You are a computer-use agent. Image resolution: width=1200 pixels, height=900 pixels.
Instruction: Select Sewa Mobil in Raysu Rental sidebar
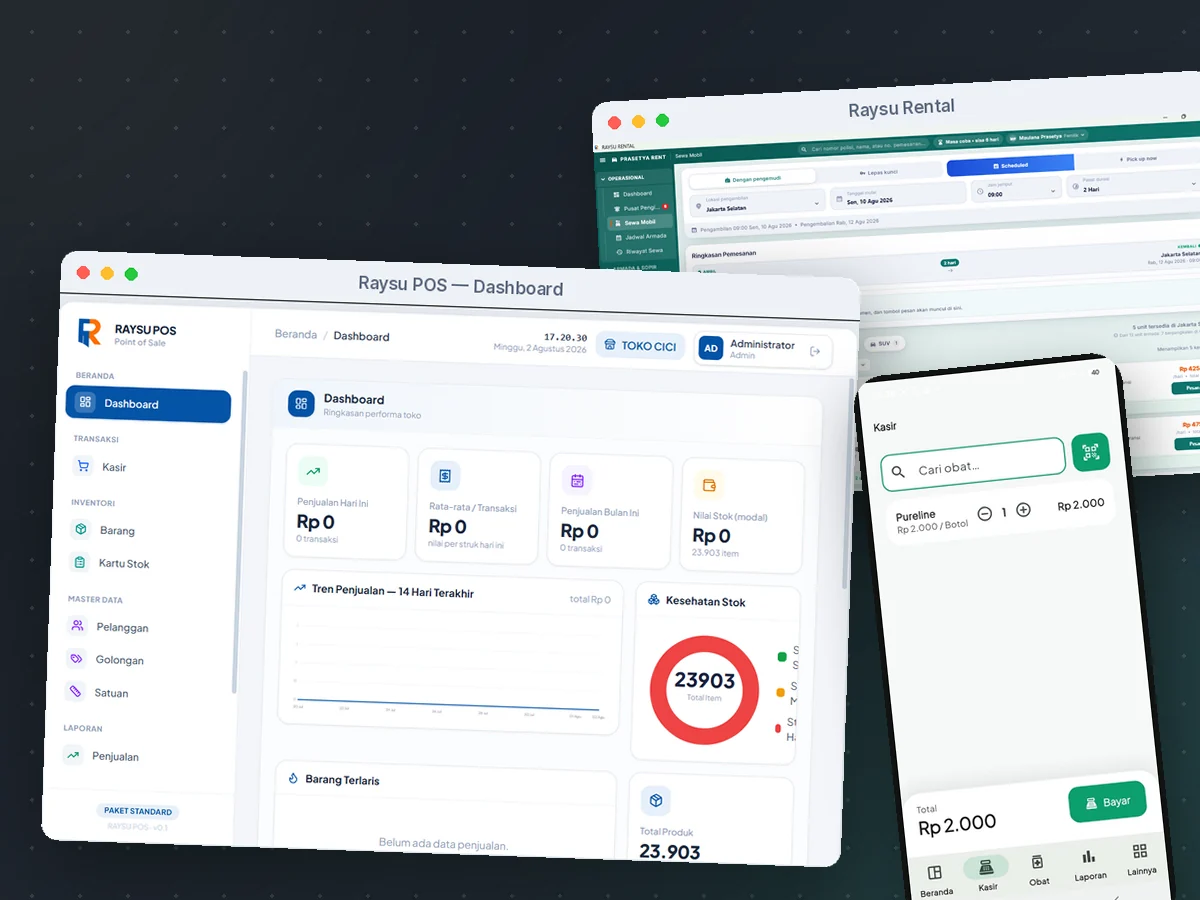(x=640, y=222)
